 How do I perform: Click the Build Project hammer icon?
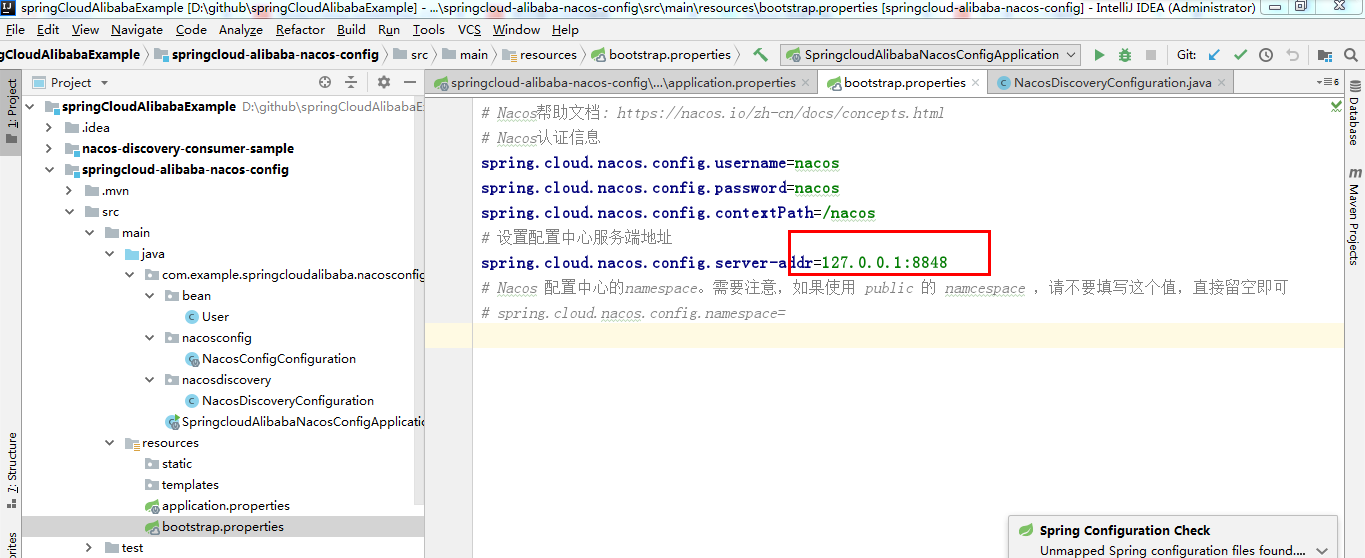point(760,55)
